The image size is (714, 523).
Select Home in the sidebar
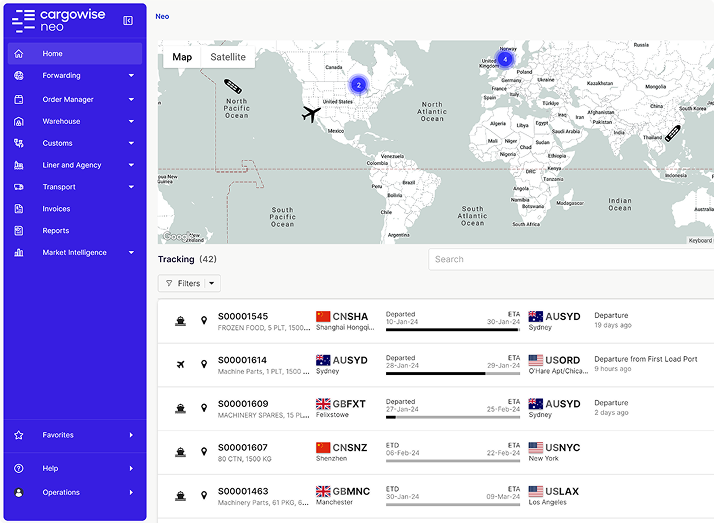52,54
